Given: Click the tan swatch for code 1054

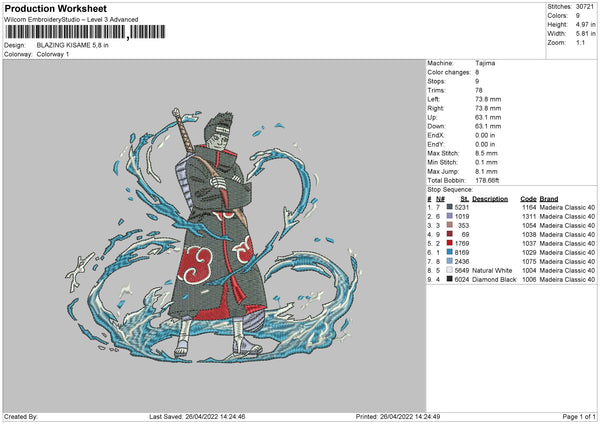Looking at the screenshot, I should tap(450, 225).
